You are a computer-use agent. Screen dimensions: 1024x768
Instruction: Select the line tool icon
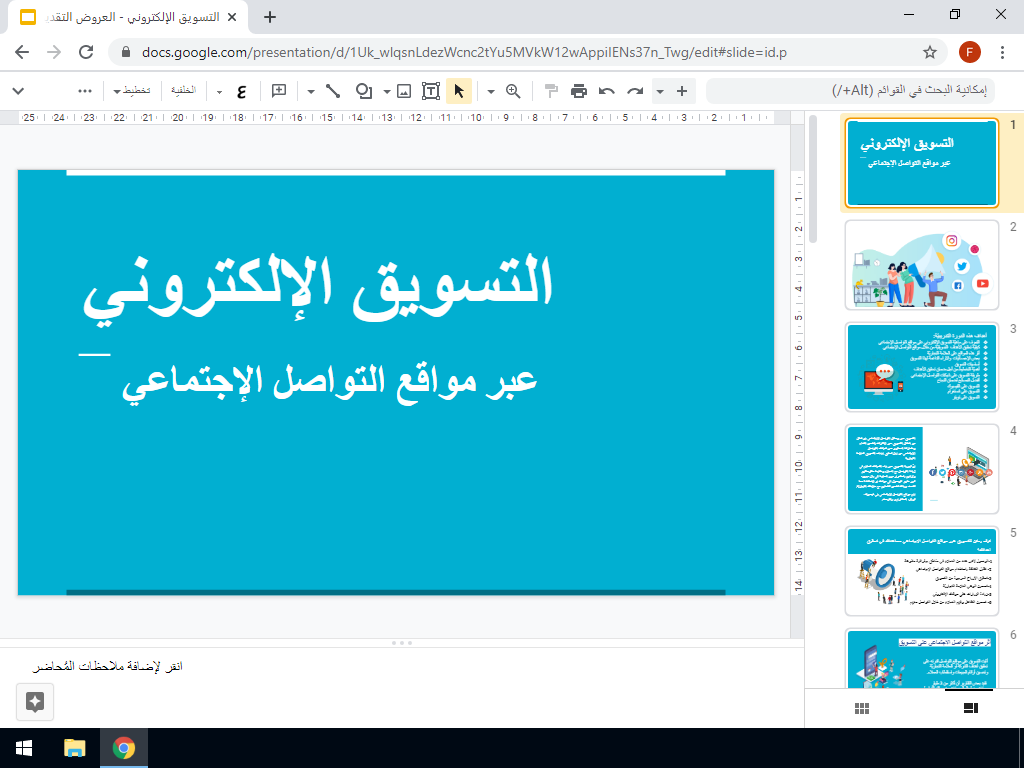click(333, 91)
